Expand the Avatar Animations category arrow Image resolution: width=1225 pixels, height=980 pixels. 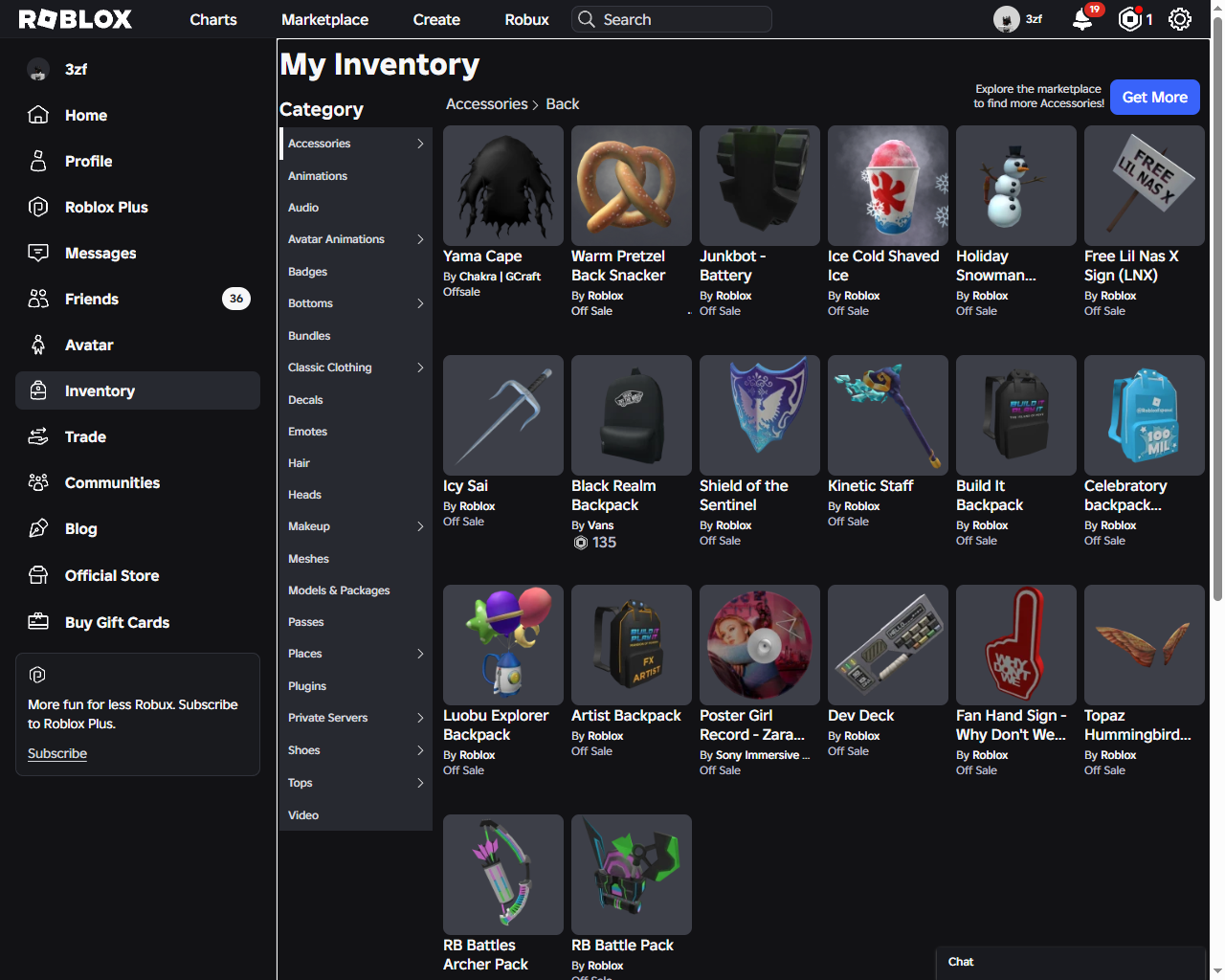pyautogui.click(x=420, y=239)
